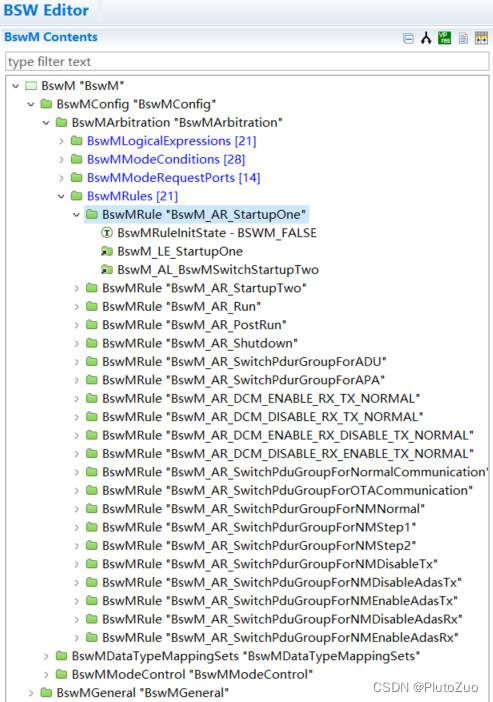This screenshot has width=493, height=702.
Task: Expand the BswMLogicalExpressions [21] node
Action: point(61,141)
